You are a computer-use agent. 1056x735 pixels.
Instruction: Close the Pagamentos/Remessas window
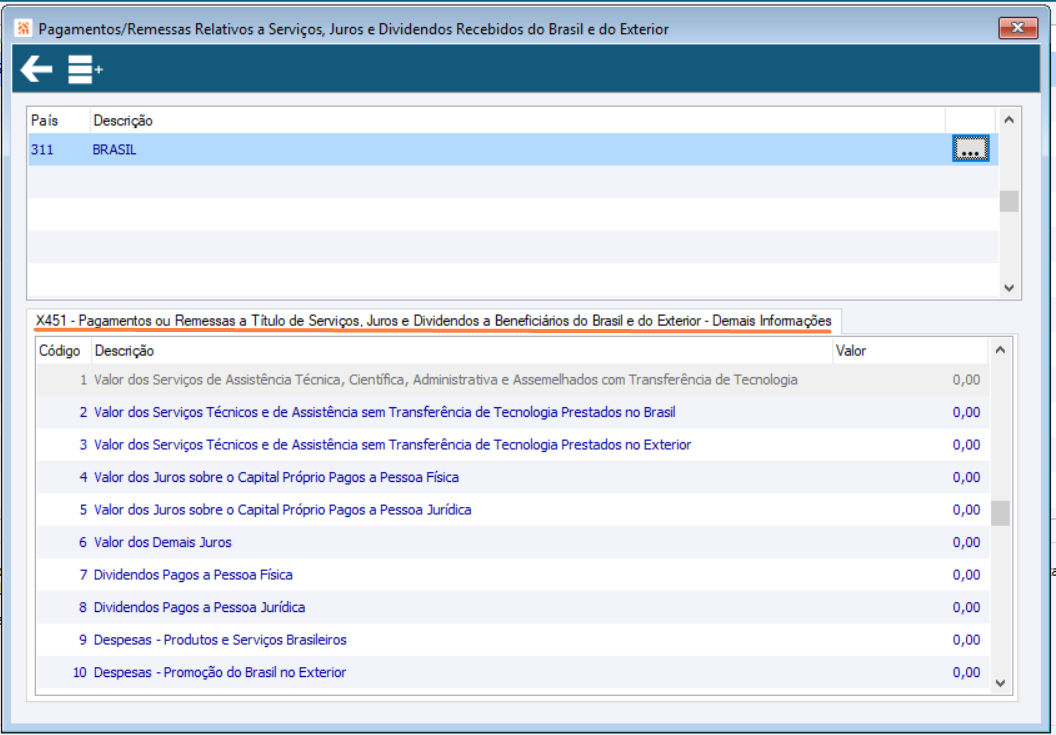coord(1018,28)
